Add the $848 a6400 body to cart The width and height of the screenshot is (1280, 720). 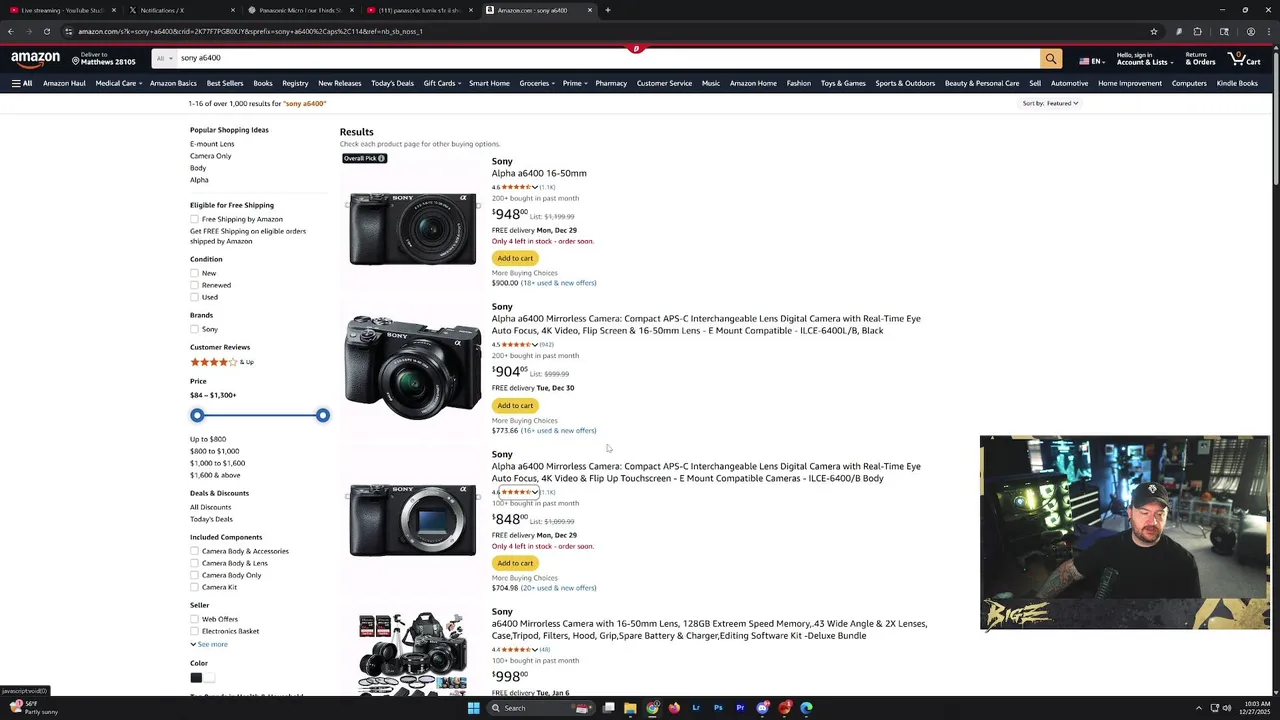(x=515, y=563)
